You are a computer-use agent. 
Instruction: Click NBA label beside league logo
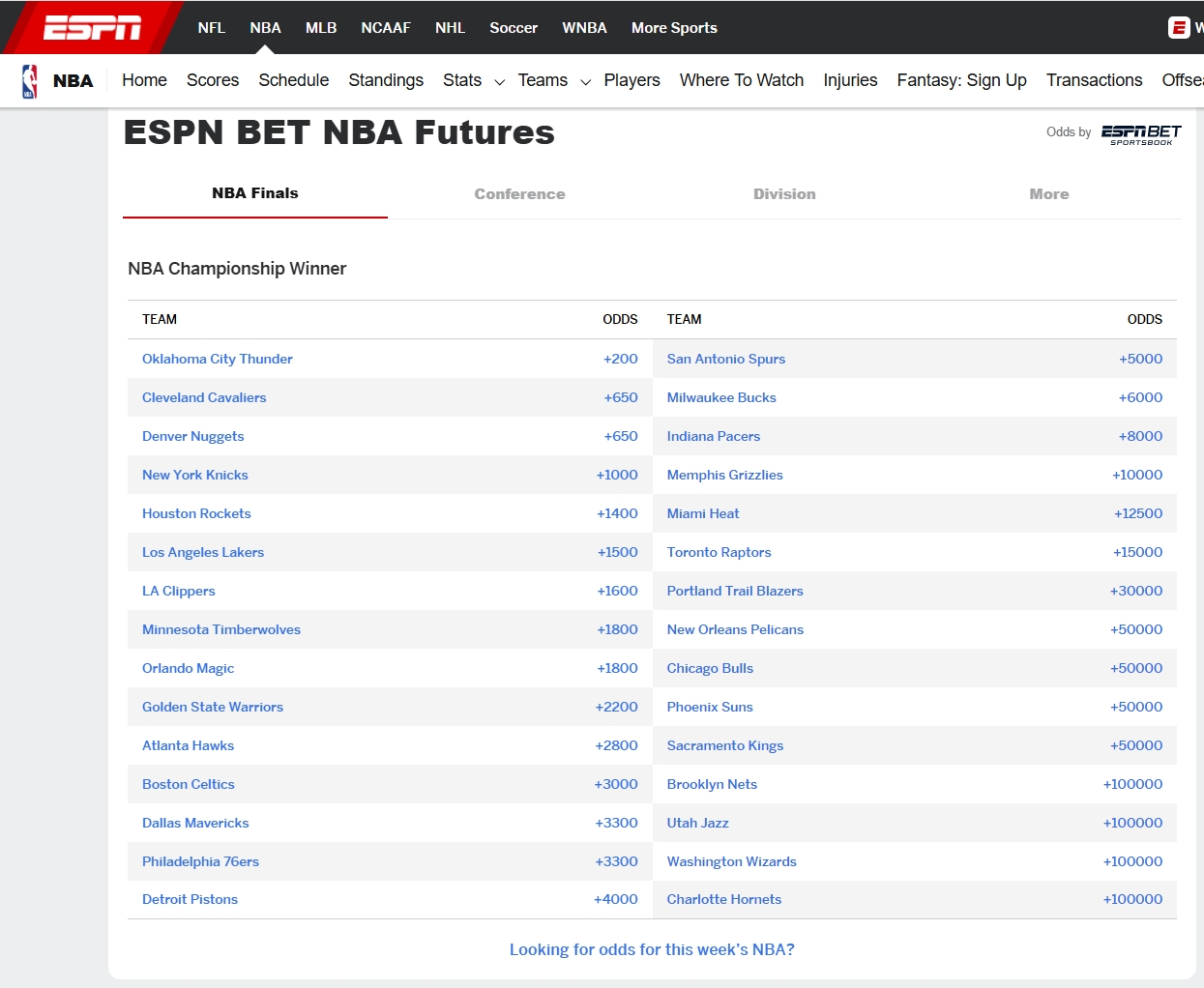[x=73, y=81]
